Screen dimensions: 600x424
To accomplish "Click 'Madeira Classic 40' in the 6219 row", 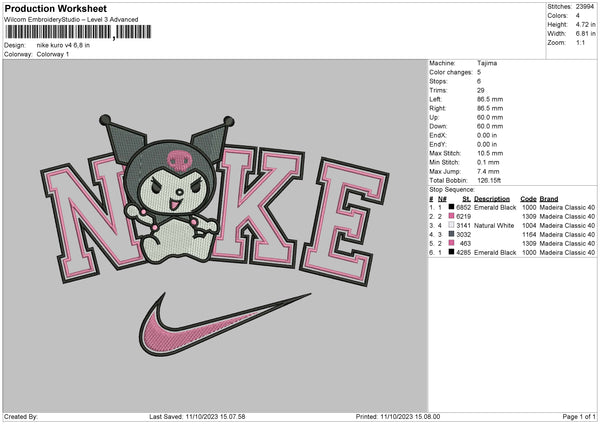I will tap(567, 216).
